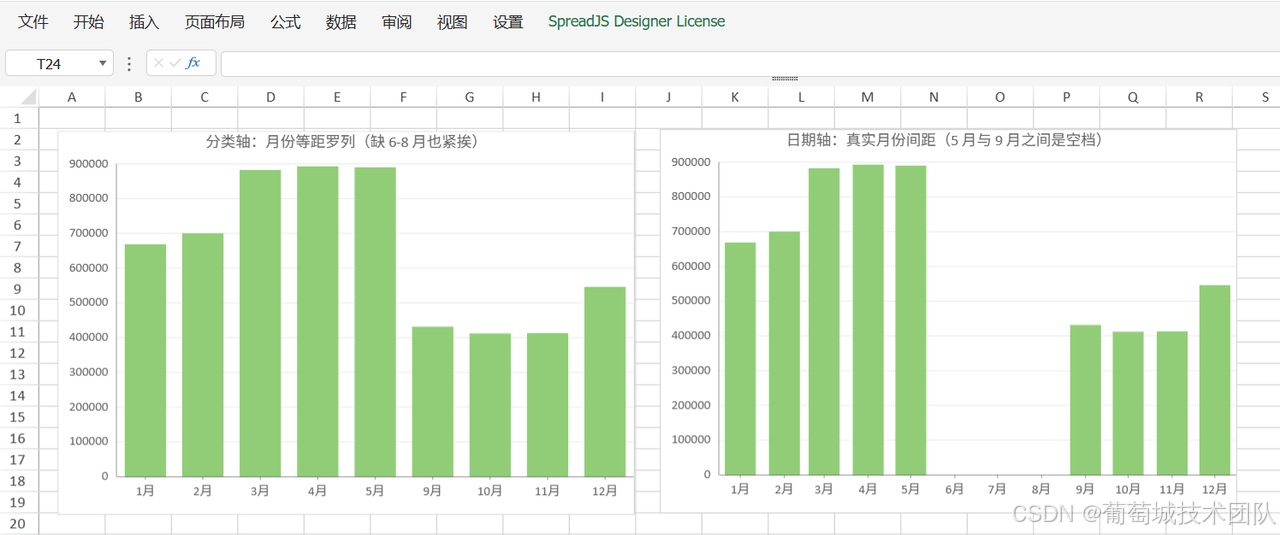Image resolution: width=1280 pixels, height=535 pixels.
Task: Click the cancel X formula icon
Action: pos(159,63)
